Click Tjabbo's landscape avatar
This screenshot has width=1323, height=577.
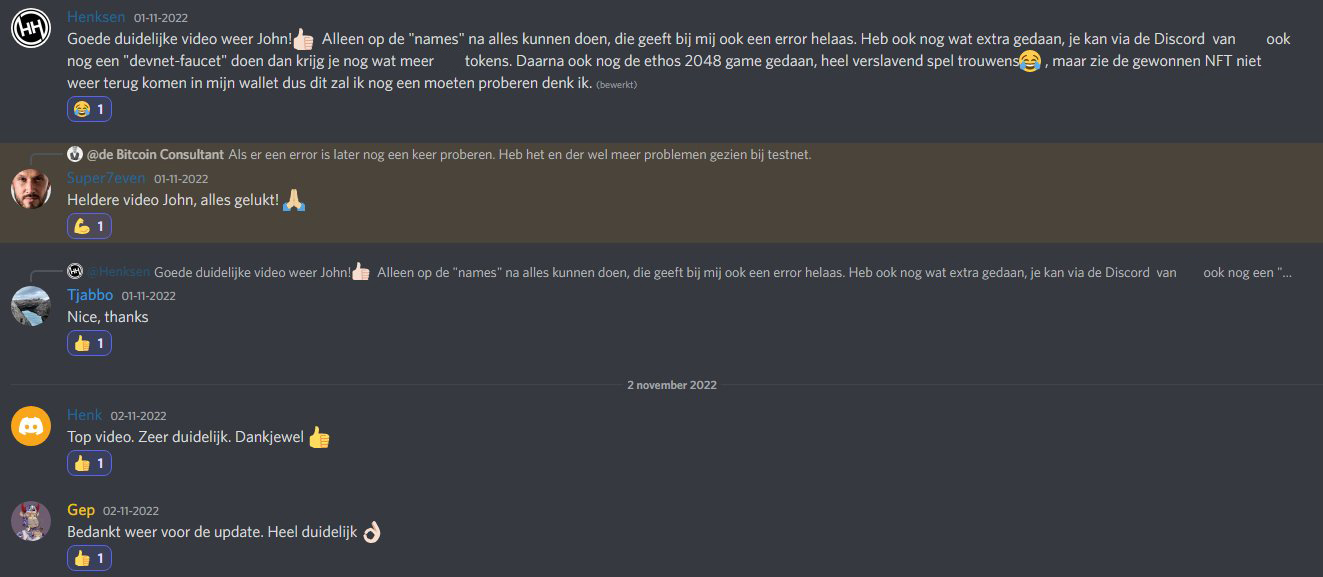31,306
